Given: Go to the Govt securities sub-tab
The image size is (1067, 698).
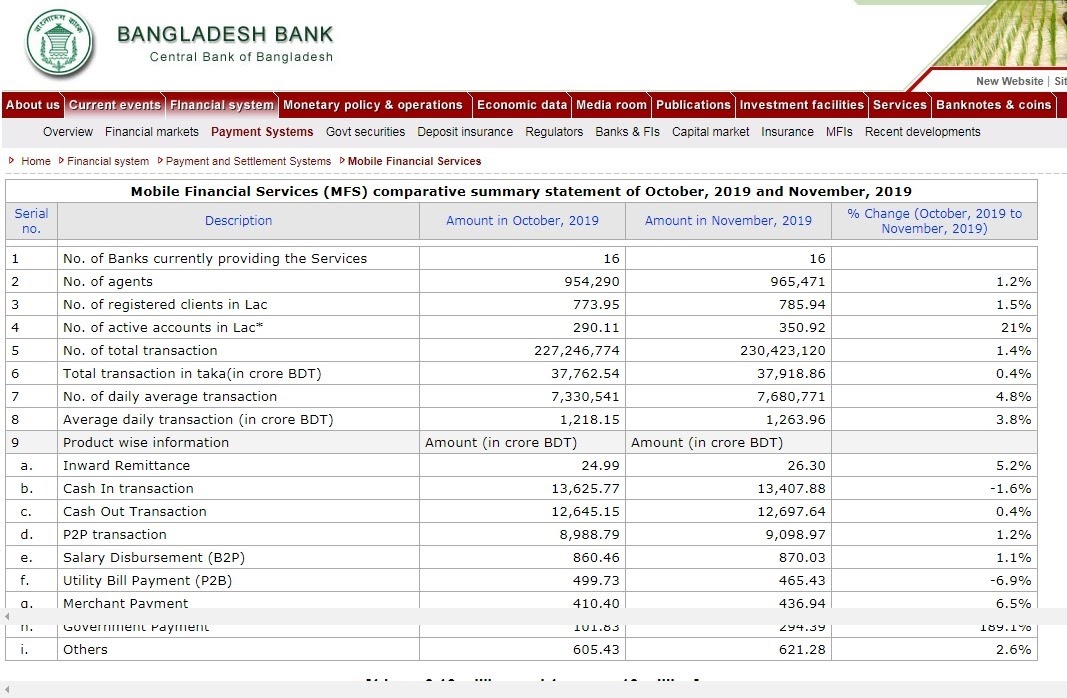Looking at the screenshot, I should click(365, 132).
